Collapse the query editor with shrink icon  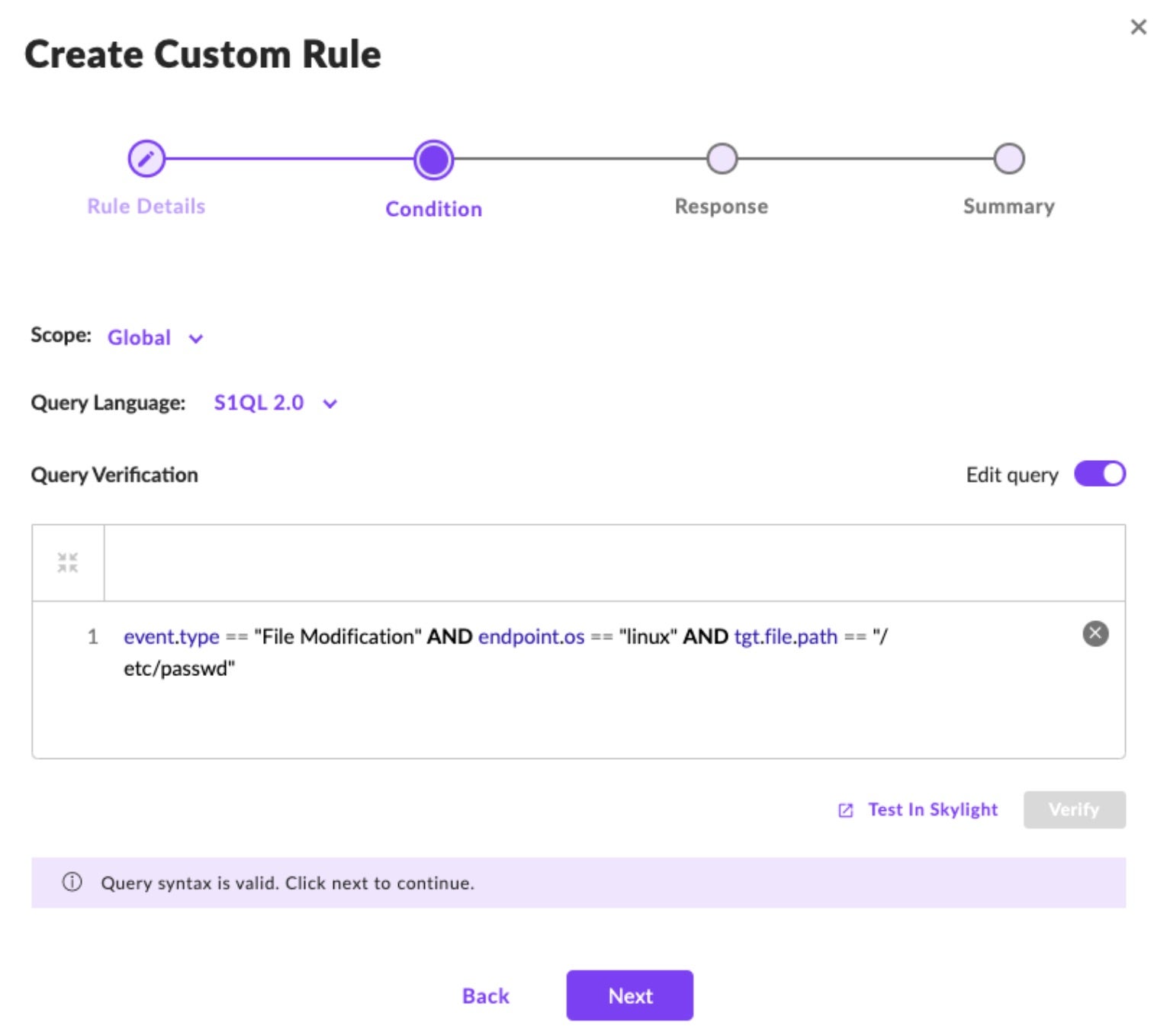[68, 563]
